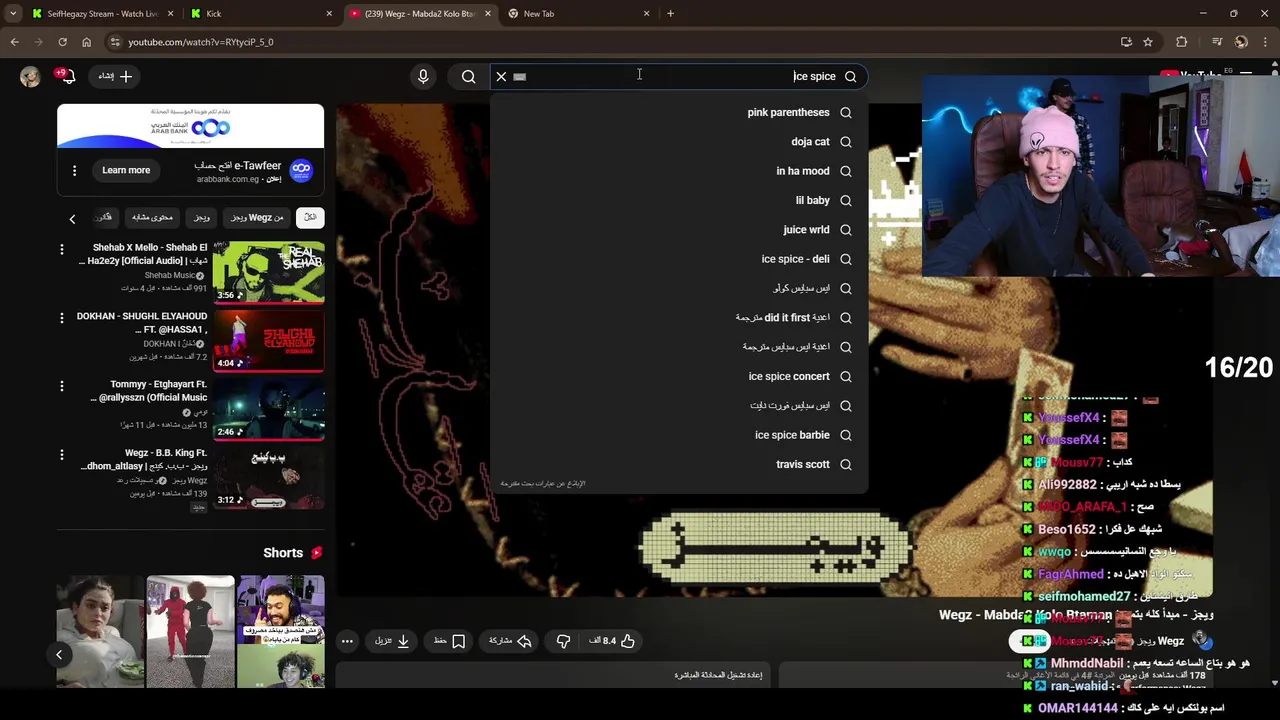
Task: Click the browser home icon
Action: [86, 42]
